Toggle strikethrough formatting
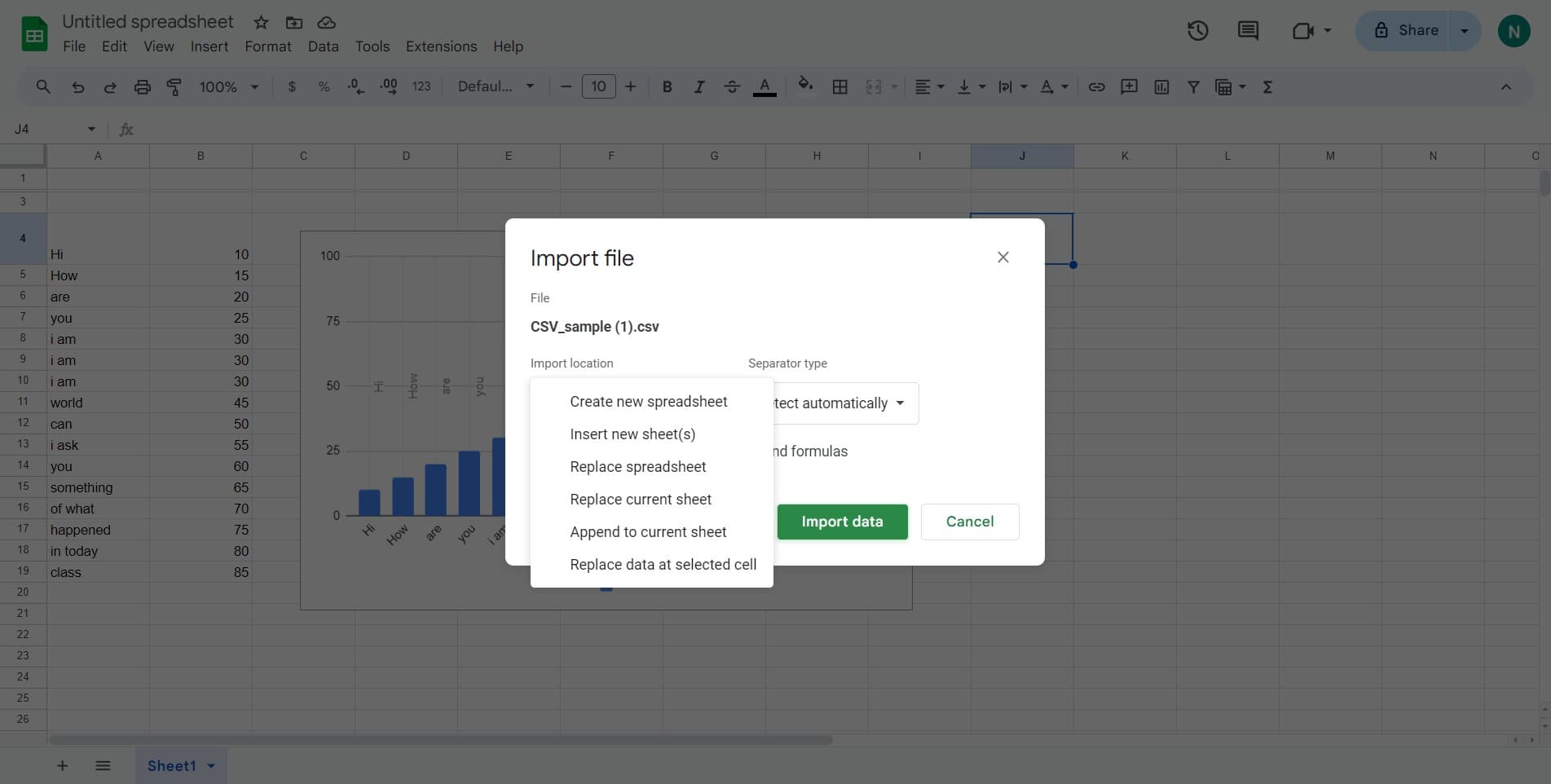The width and height of the screenshot is (1551, 784). point(731,87)
